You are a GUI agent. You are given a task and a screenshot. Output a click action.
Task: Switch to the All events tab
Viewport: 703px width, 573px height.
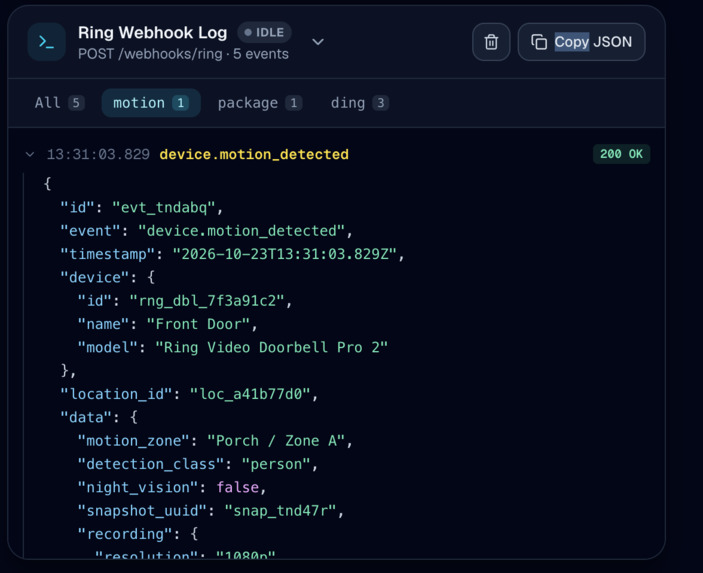[x=60, y=103]
